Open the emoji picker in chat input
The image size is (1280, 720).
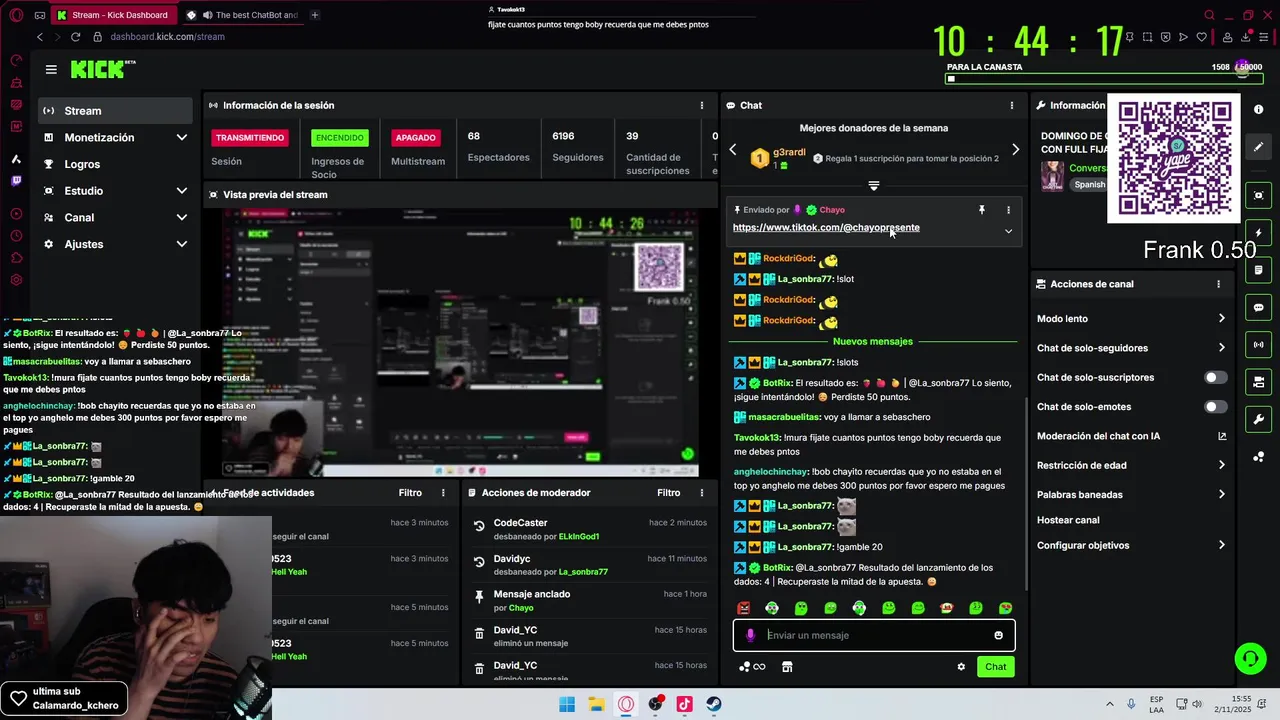(998, 635)
